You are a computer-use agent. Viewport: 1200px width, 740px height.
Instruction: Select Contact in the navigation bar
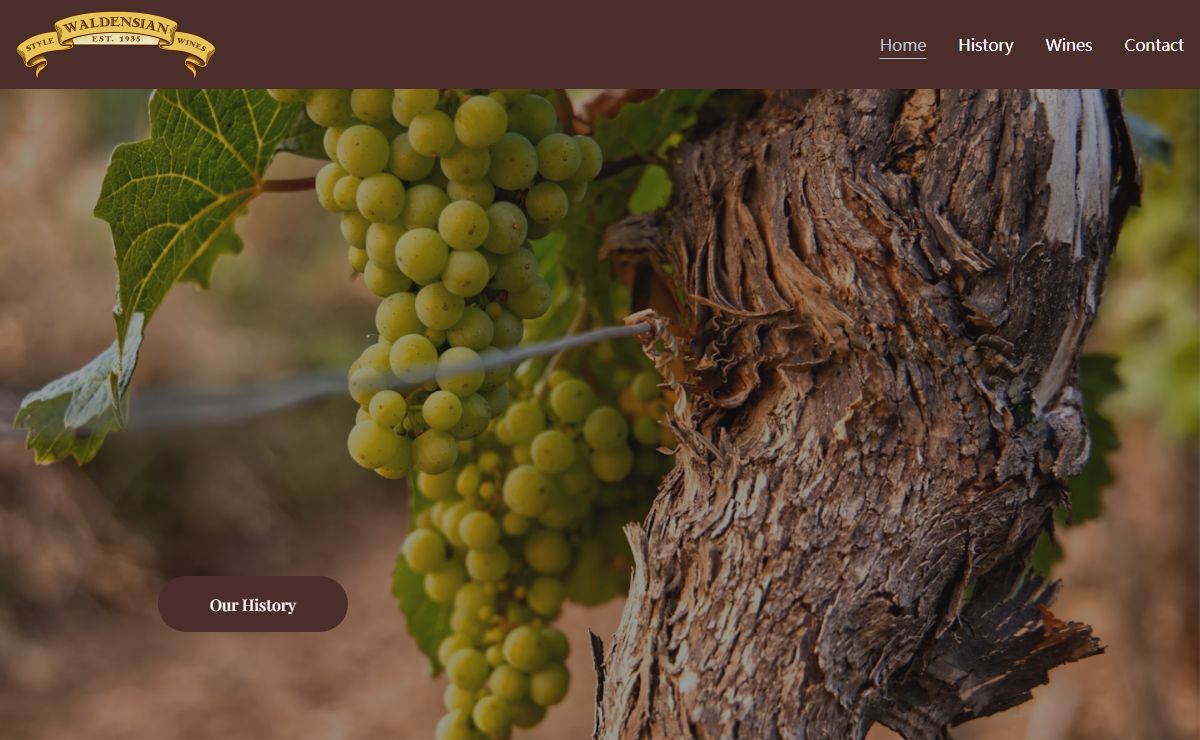[1154, 45]
